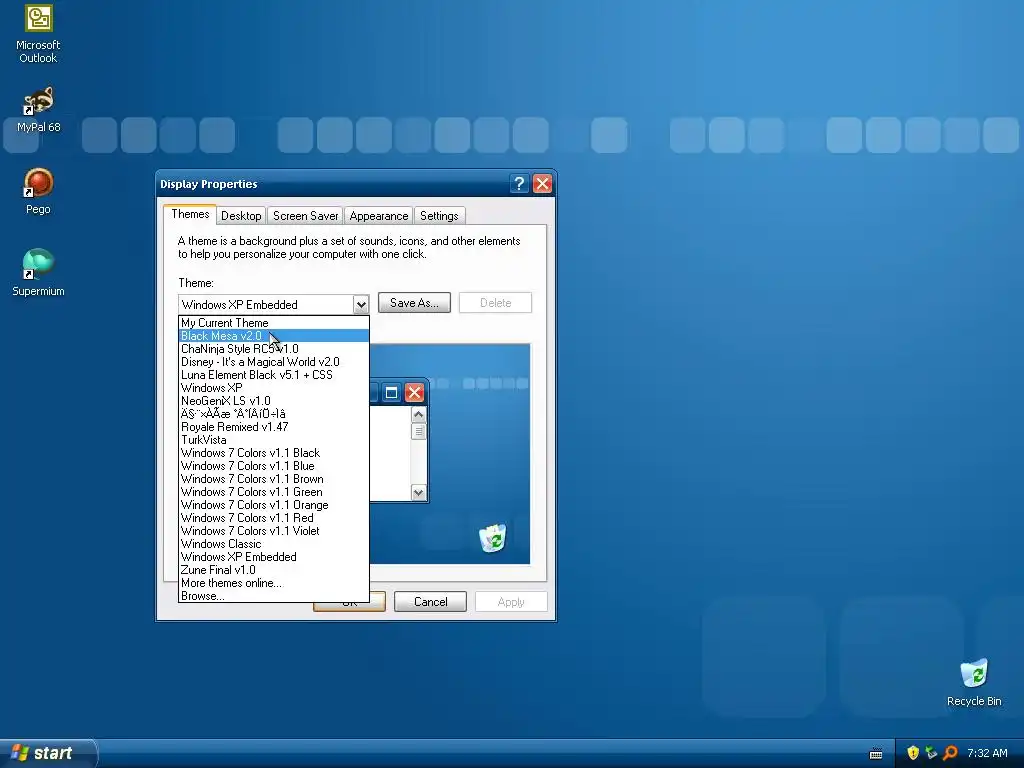Collapse the Theme dropdown arrow
Screen dimensions: 1024x768
tap(360, 304)
